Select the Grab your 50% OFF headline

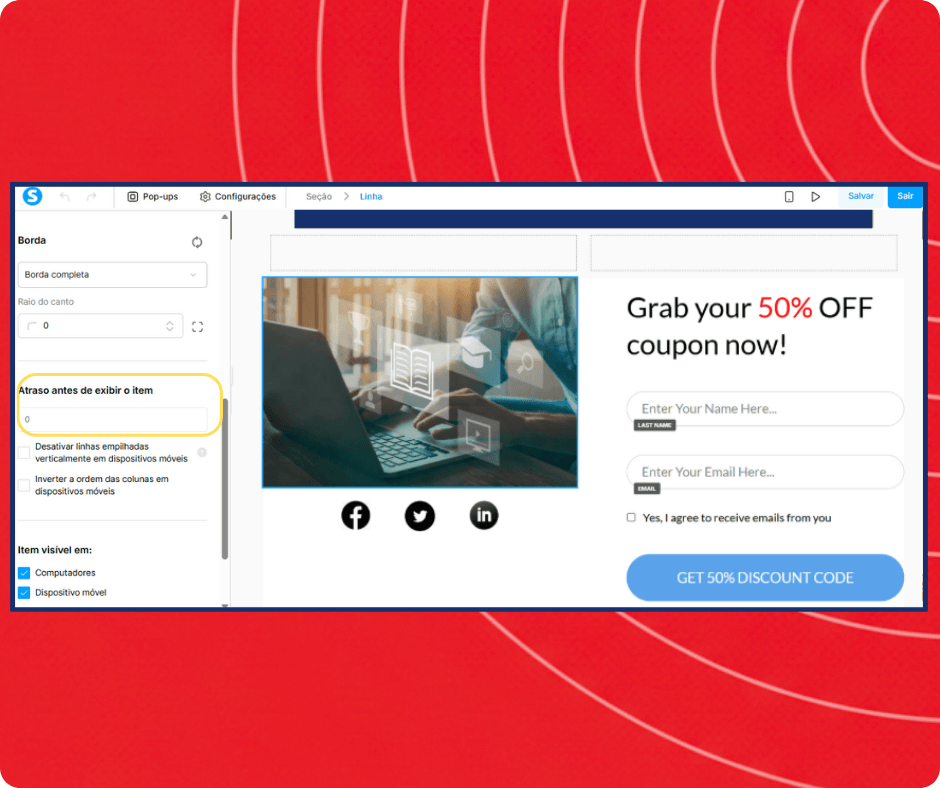click(x=749, y=327)
